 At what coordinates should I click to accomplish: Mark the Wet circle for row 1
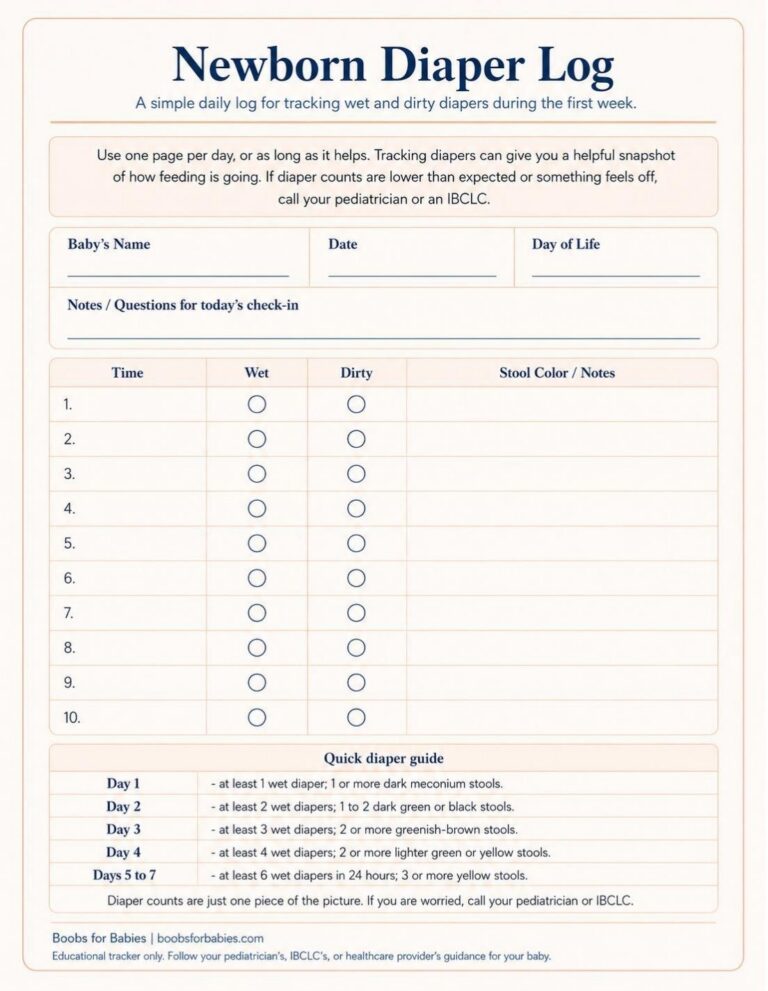coord(257,404)
